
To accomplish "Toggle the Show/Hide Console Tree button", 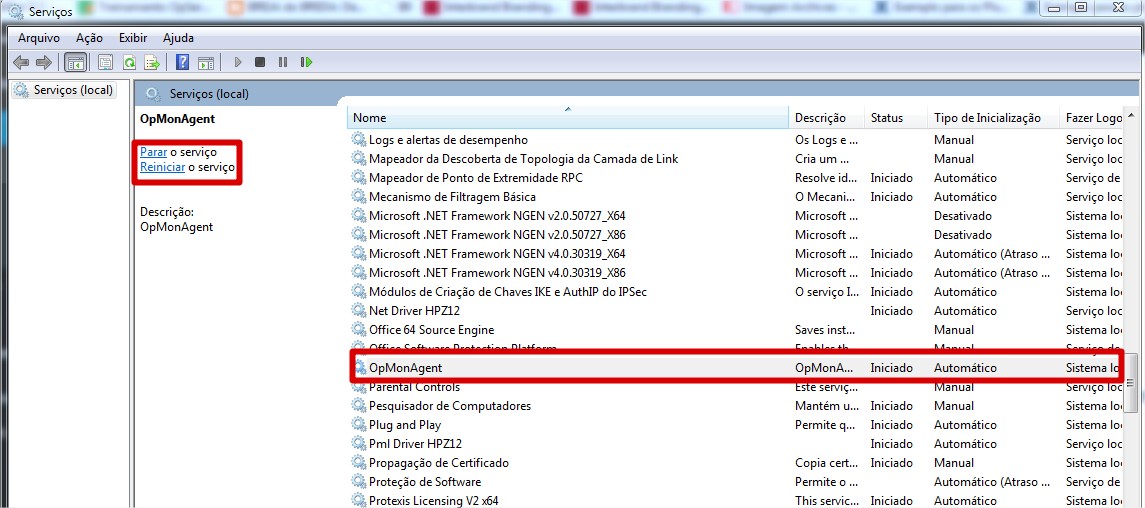I will click(75, 62).
